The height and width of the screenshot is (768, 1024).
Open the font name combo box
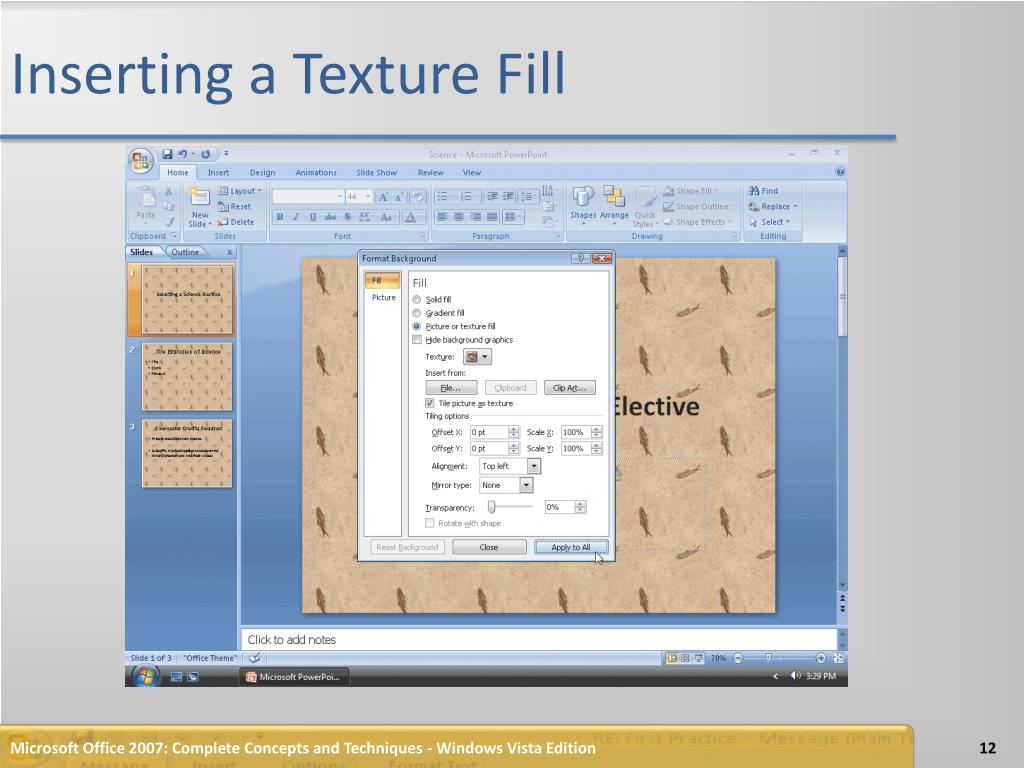(308, 197)
